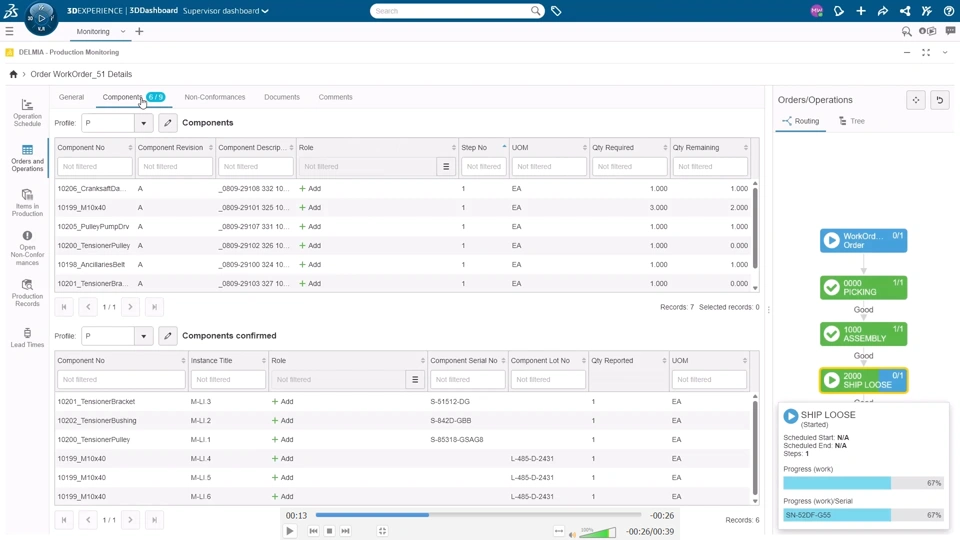
Task: Open Lead Times sidebar item
Action: (28, 337)
